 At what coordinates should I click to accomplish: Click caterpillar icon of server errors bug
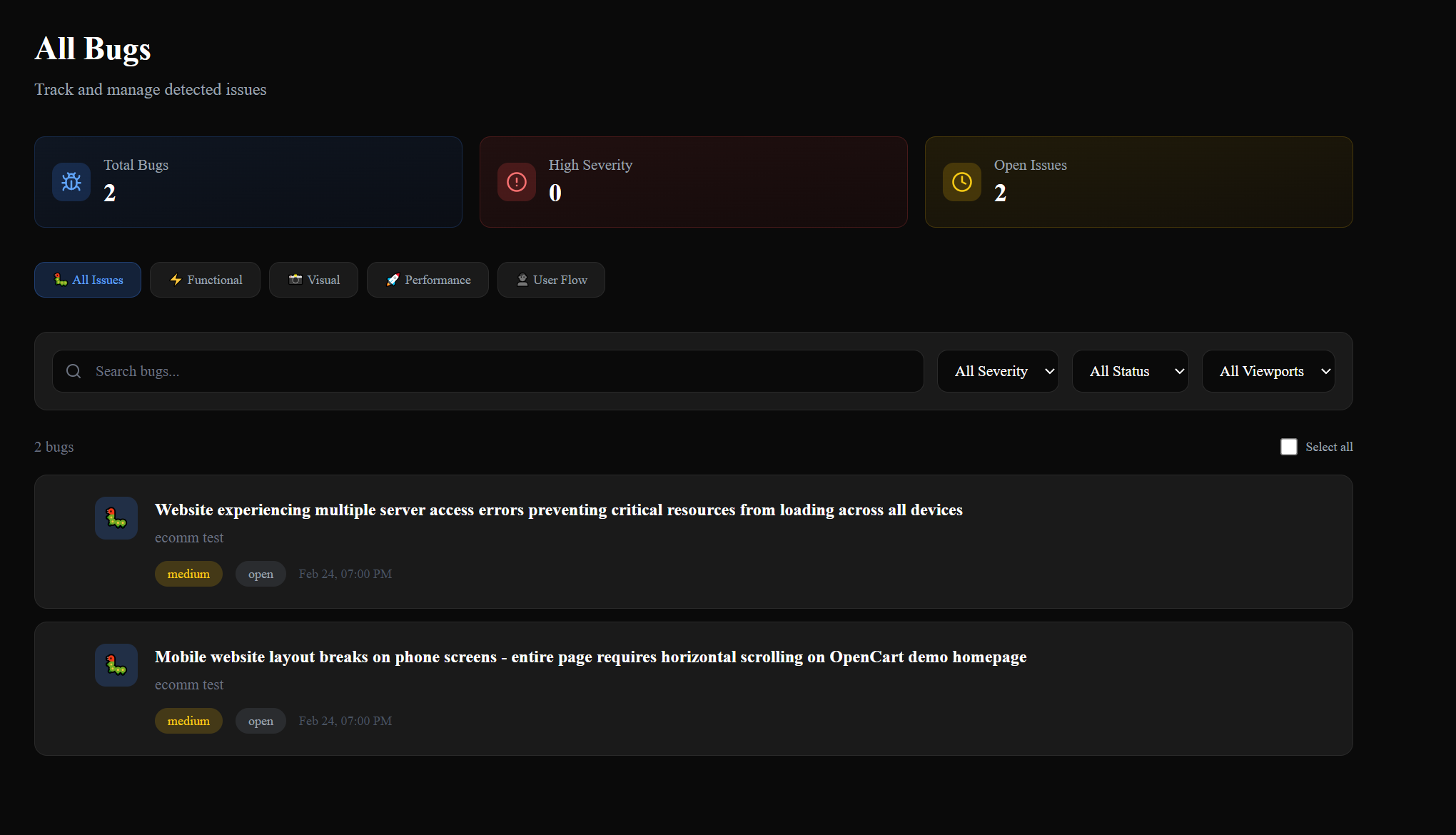(x=116, y=518)
